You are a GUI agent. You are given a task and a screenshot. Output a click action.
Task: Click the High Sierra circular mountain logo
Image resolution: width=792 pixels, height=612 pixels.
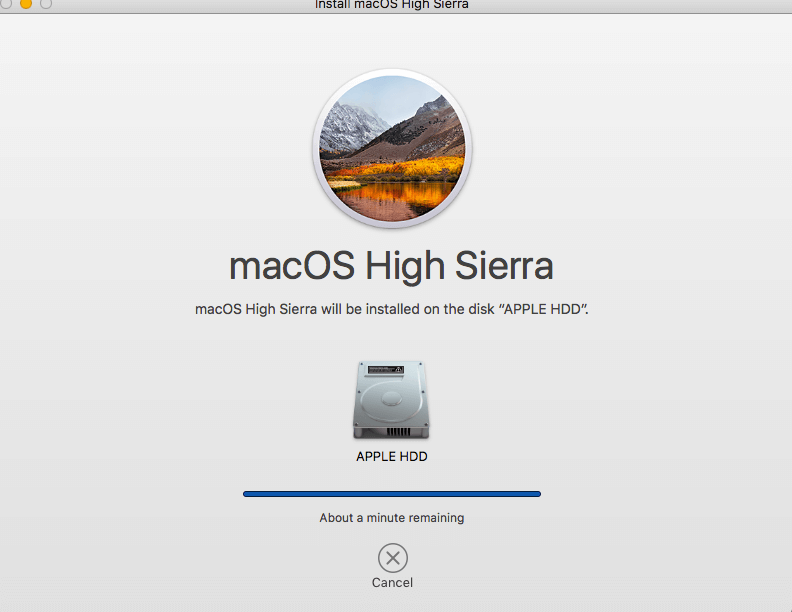click(x=392, y=150)
